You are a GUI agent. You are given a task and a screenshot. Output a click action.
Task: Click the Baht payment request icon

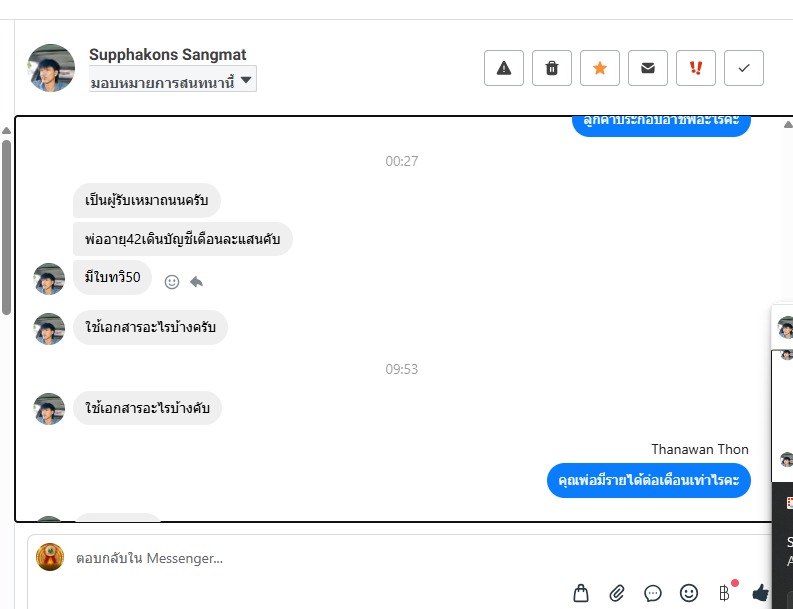pyautogui.click(x=724, y=593)
